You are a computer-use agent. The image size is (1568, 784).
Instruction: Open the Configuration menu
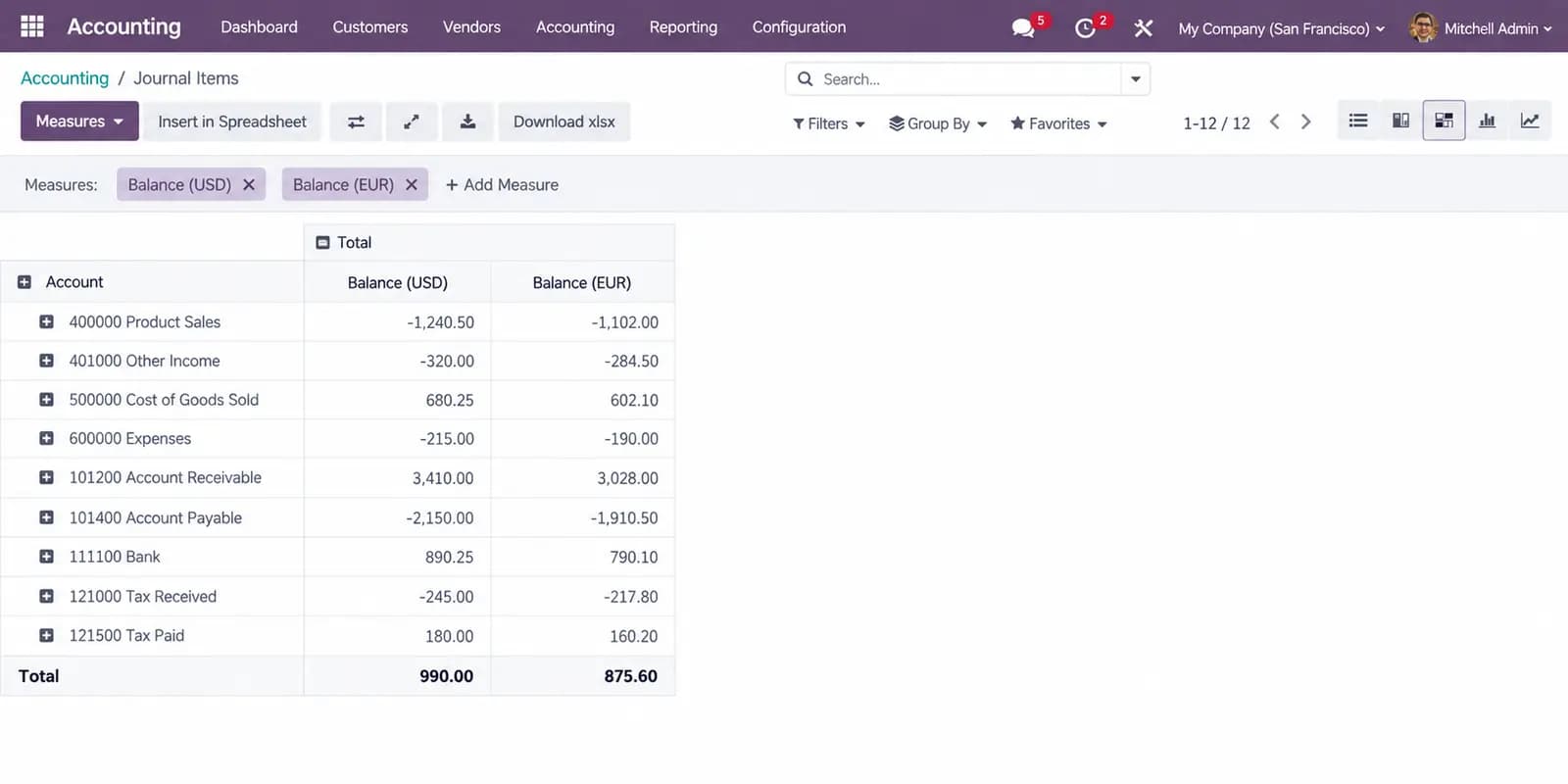799,26
